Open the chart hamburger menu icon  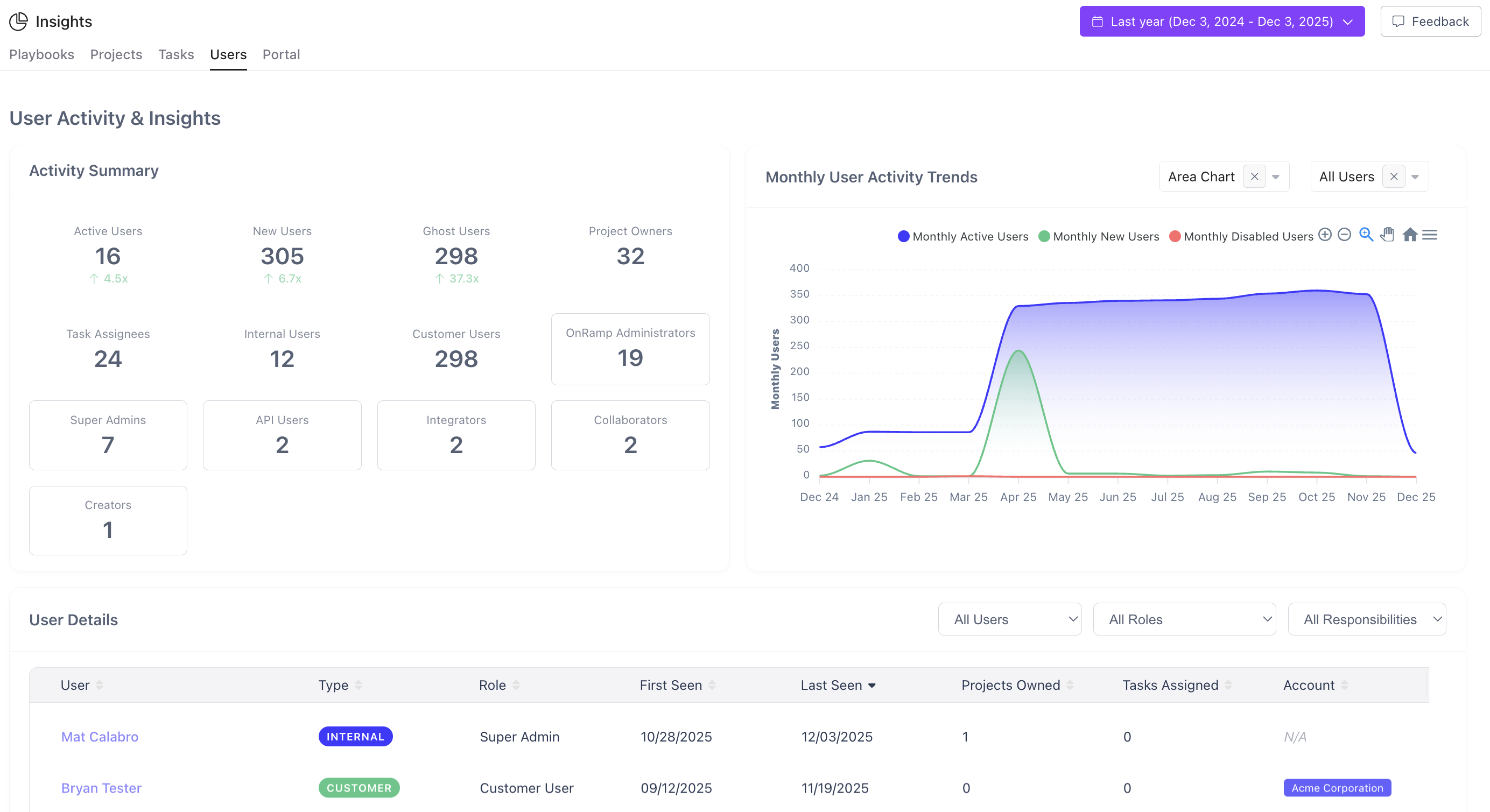[1431, 235]
